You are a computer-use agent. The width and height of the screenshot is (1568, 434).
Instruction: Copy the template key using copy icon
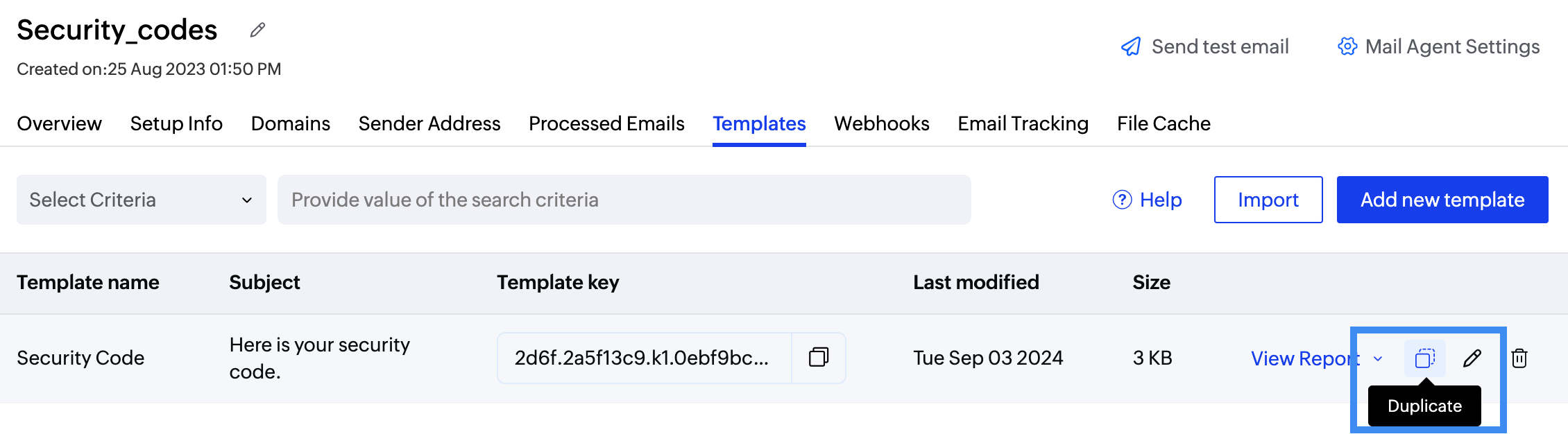(819, 358)
